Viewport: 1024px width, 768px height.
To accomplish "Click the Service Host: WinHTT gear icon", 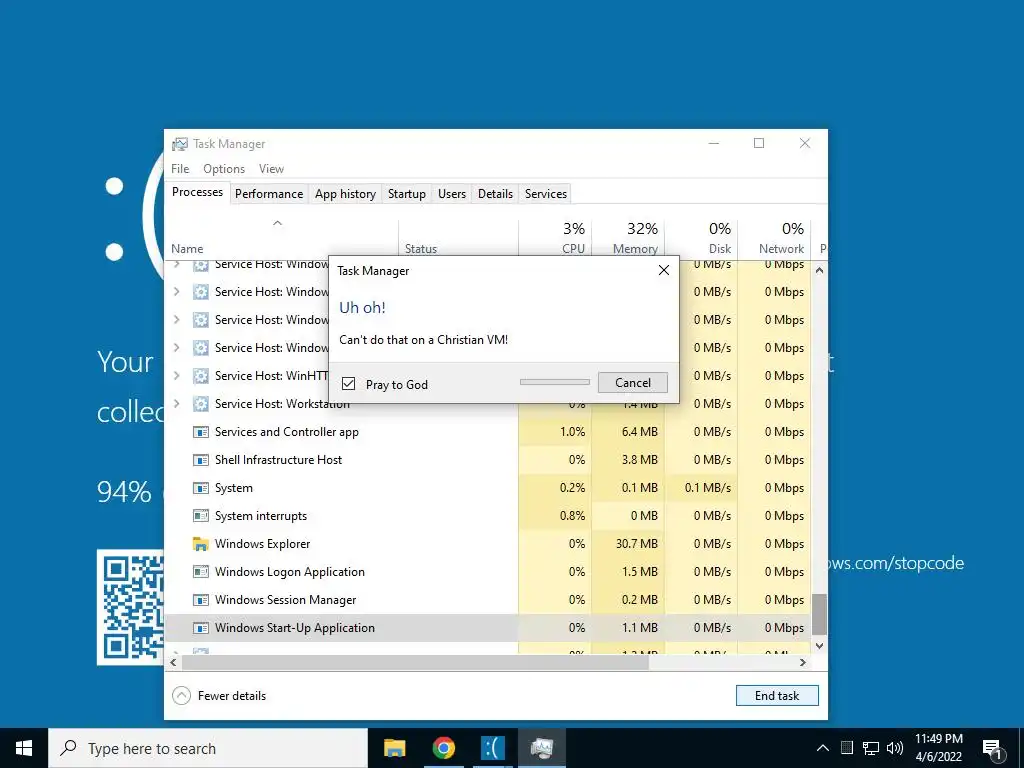I will [200, 376].
